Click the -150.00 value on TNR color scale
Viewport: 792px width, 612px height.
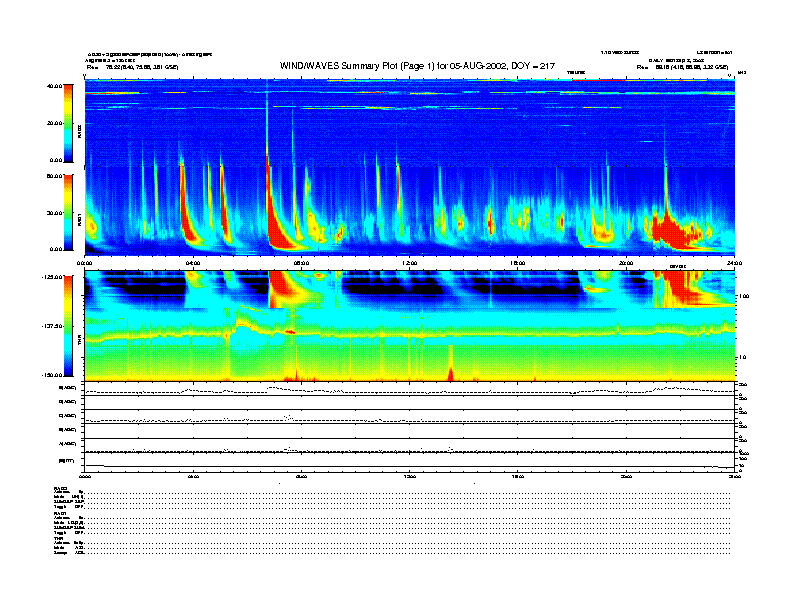(x=52, y=375)
